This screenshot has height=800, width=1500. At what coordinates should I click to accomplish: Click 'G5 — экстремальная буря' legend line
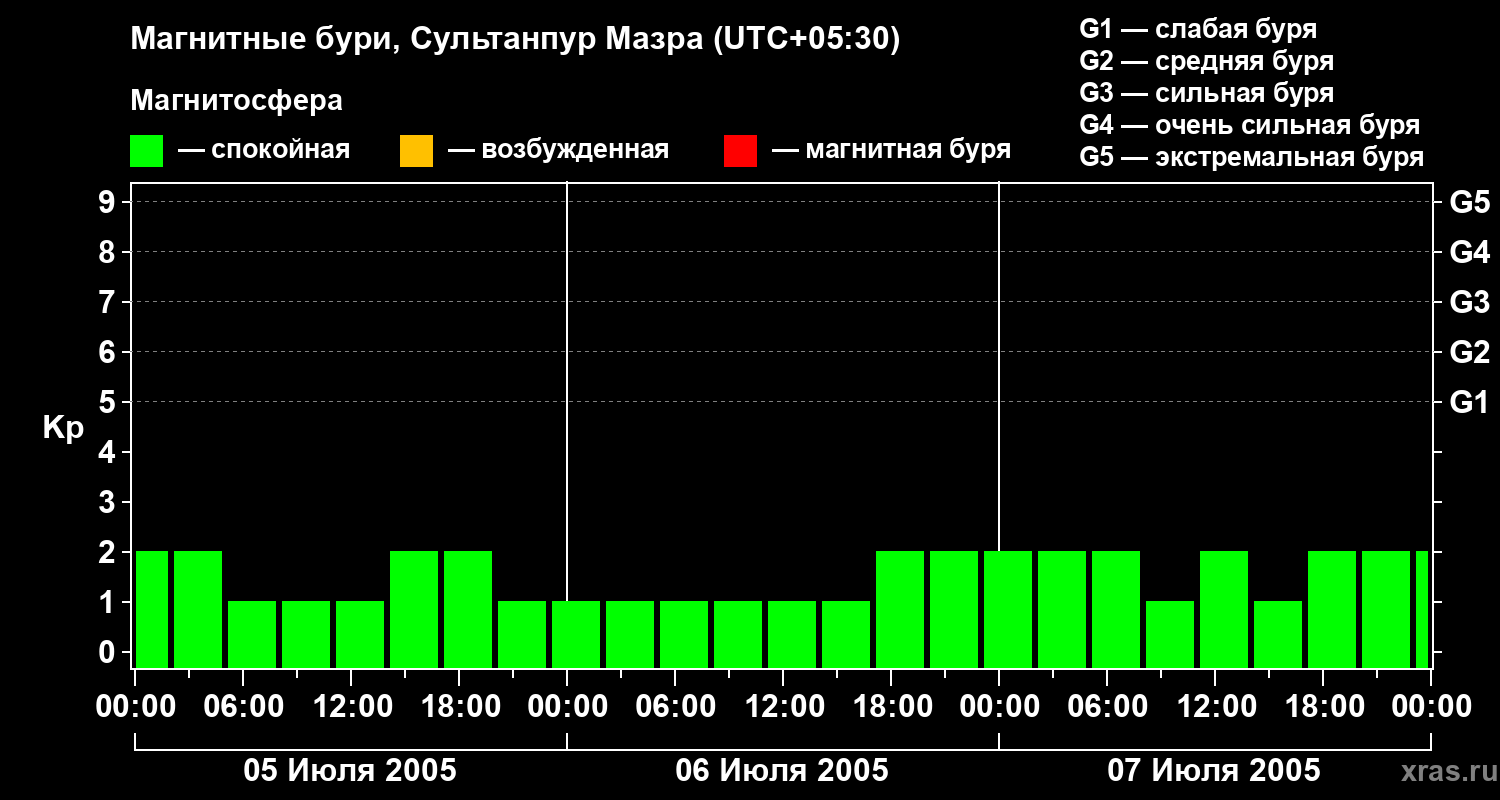coord(1252,157)
